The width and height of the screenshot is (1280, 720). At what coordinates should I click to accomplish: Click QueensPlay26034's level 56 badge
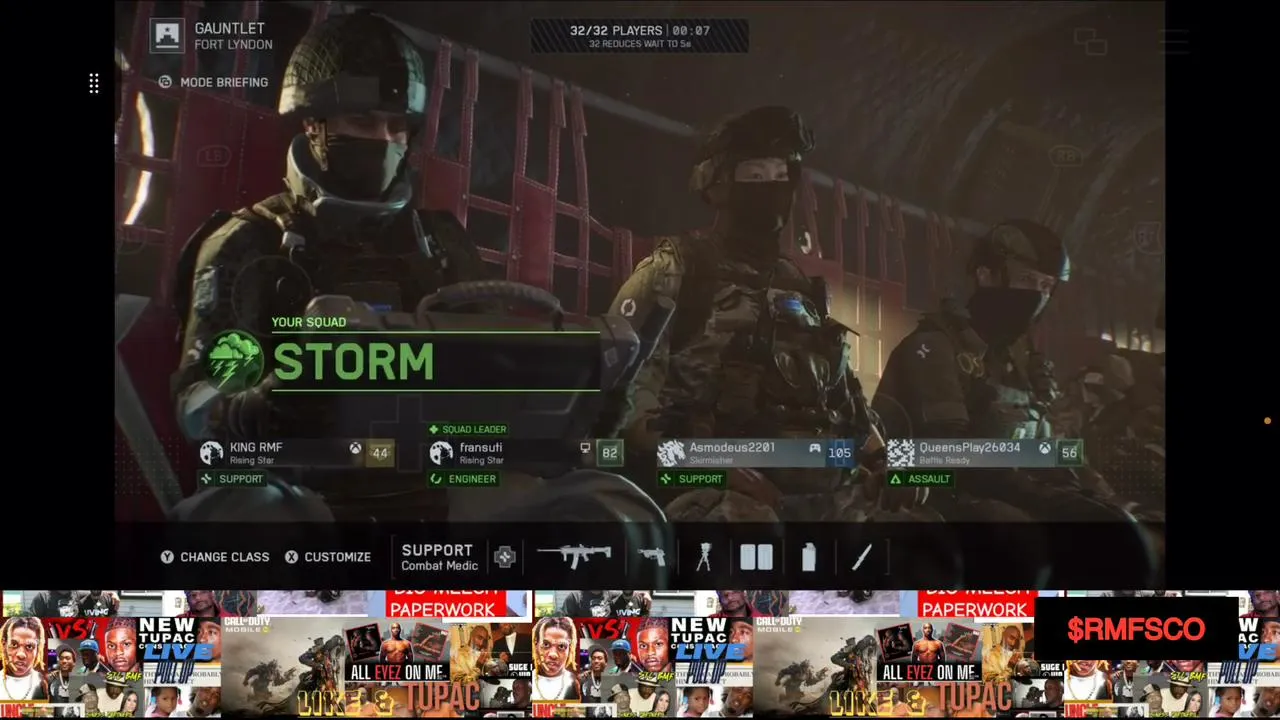click(1070, 453)
